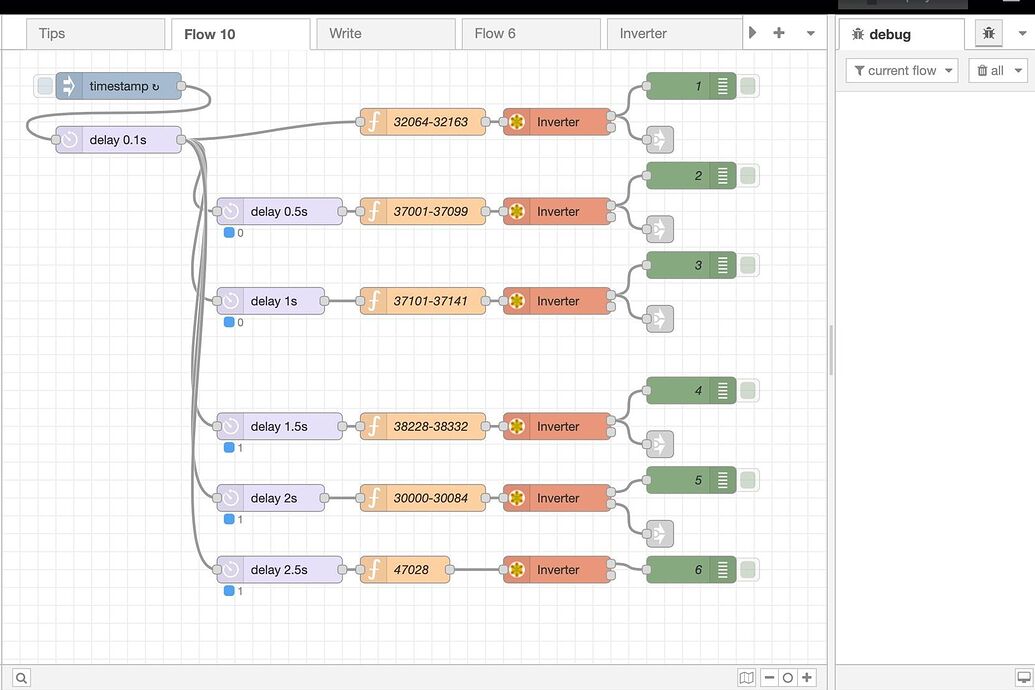Click function icon on 47028 node
1035x690 pixels.
[x=374, y=570]
